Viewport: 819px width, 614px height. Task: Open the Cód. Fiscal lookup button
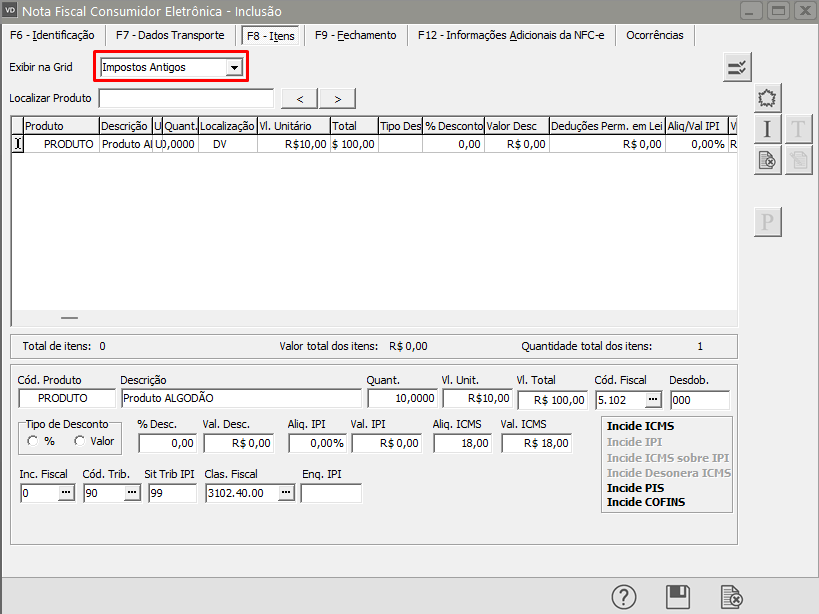pyautogui.click(x=653, y=399)
